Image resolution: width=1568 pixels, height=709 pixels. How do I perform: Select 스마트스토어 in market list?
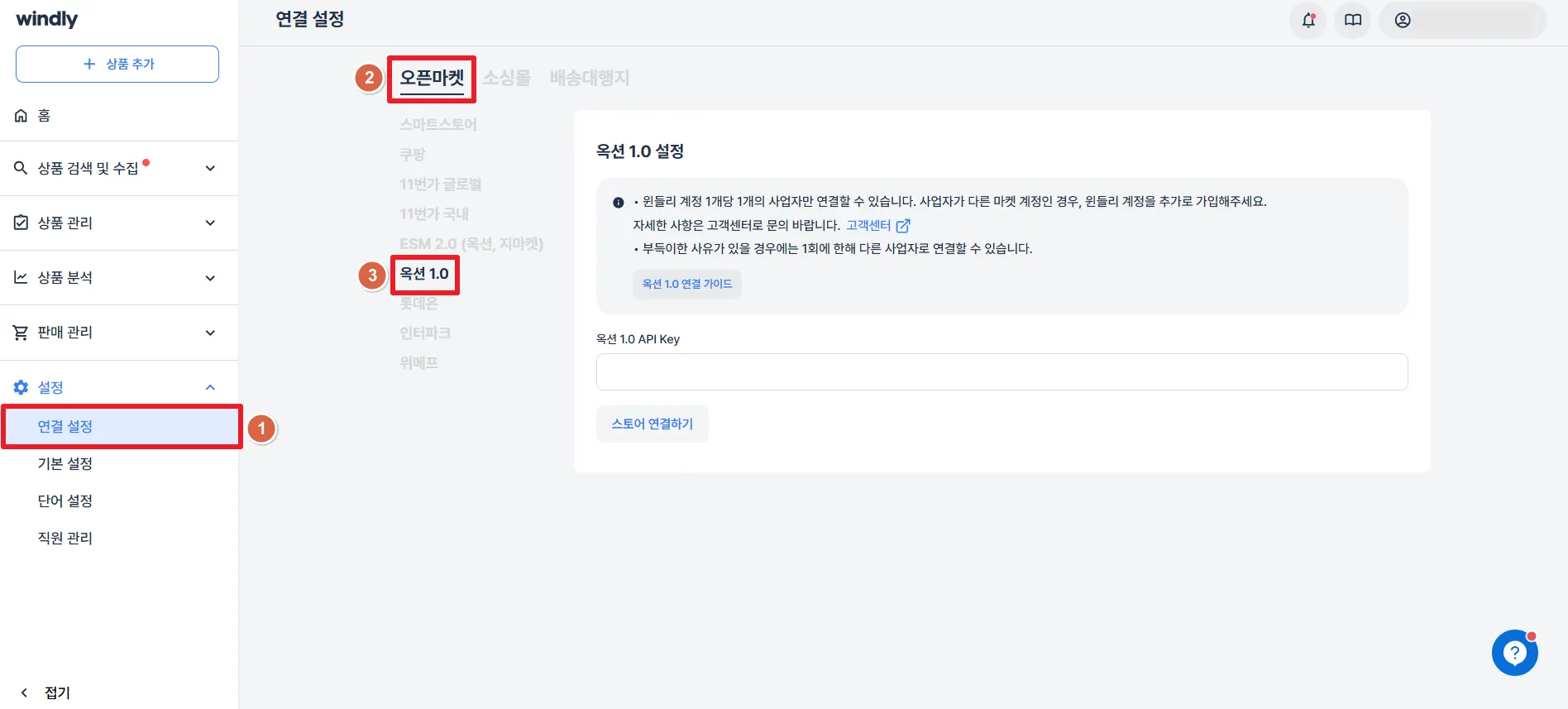pos(438,124)
